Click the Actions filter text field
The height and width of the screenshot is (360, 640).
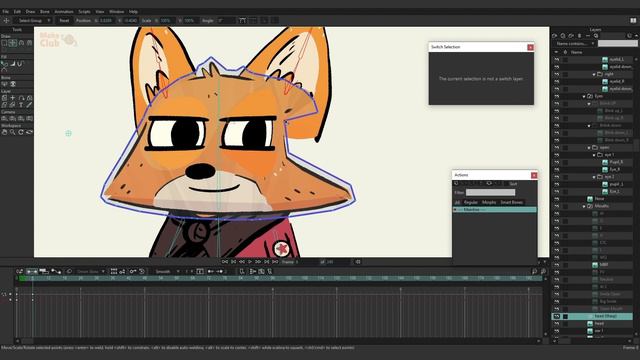pos(491,192)
